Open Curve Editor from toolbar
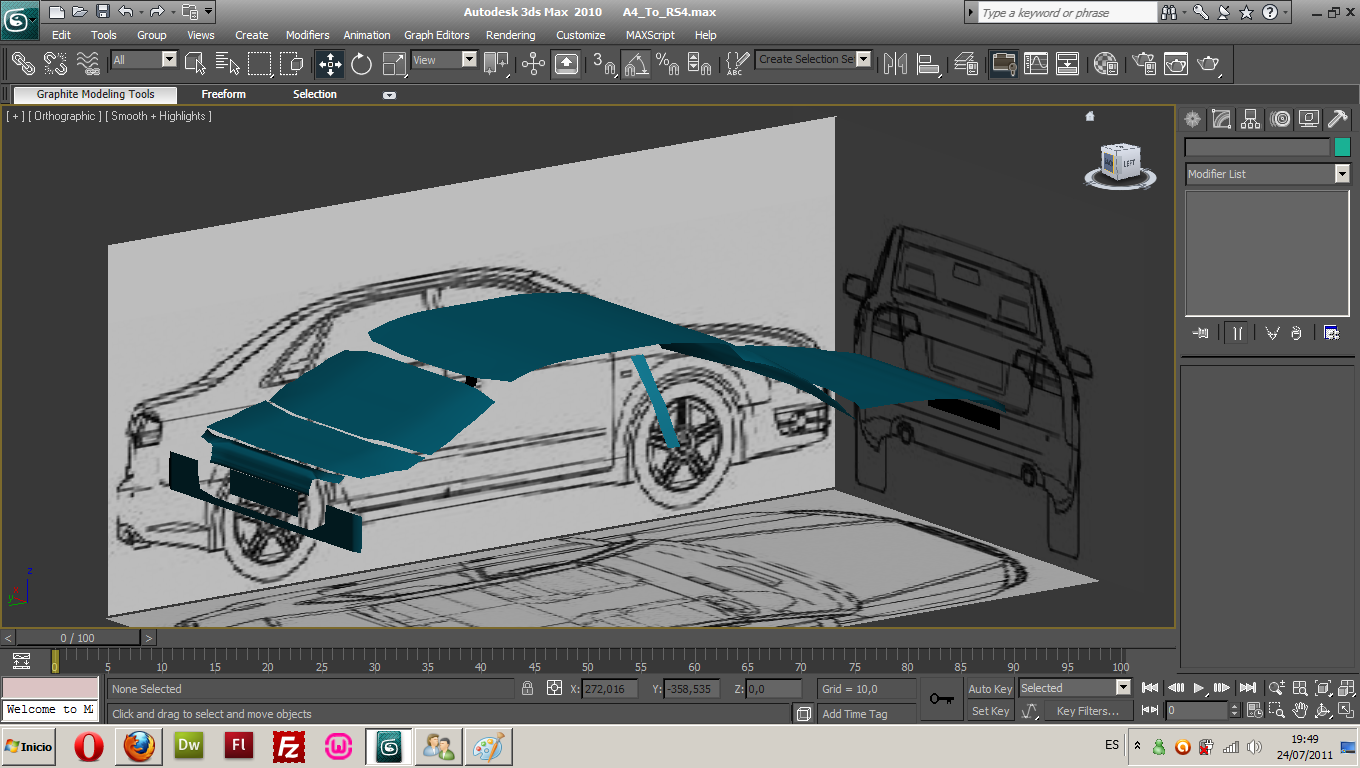The width and height of the screenshot is (1360, 768). [x=1036, y=65]
